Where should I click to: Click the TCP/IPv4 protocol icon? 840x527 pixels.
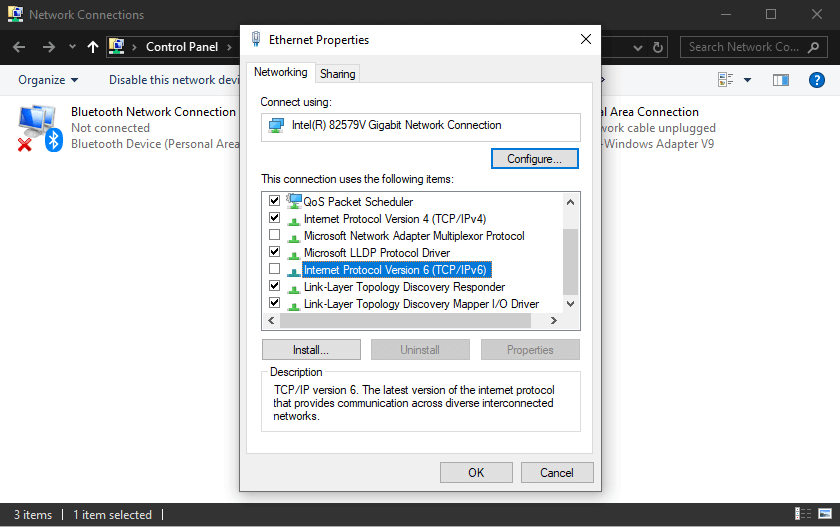click(x=294, y=221)
